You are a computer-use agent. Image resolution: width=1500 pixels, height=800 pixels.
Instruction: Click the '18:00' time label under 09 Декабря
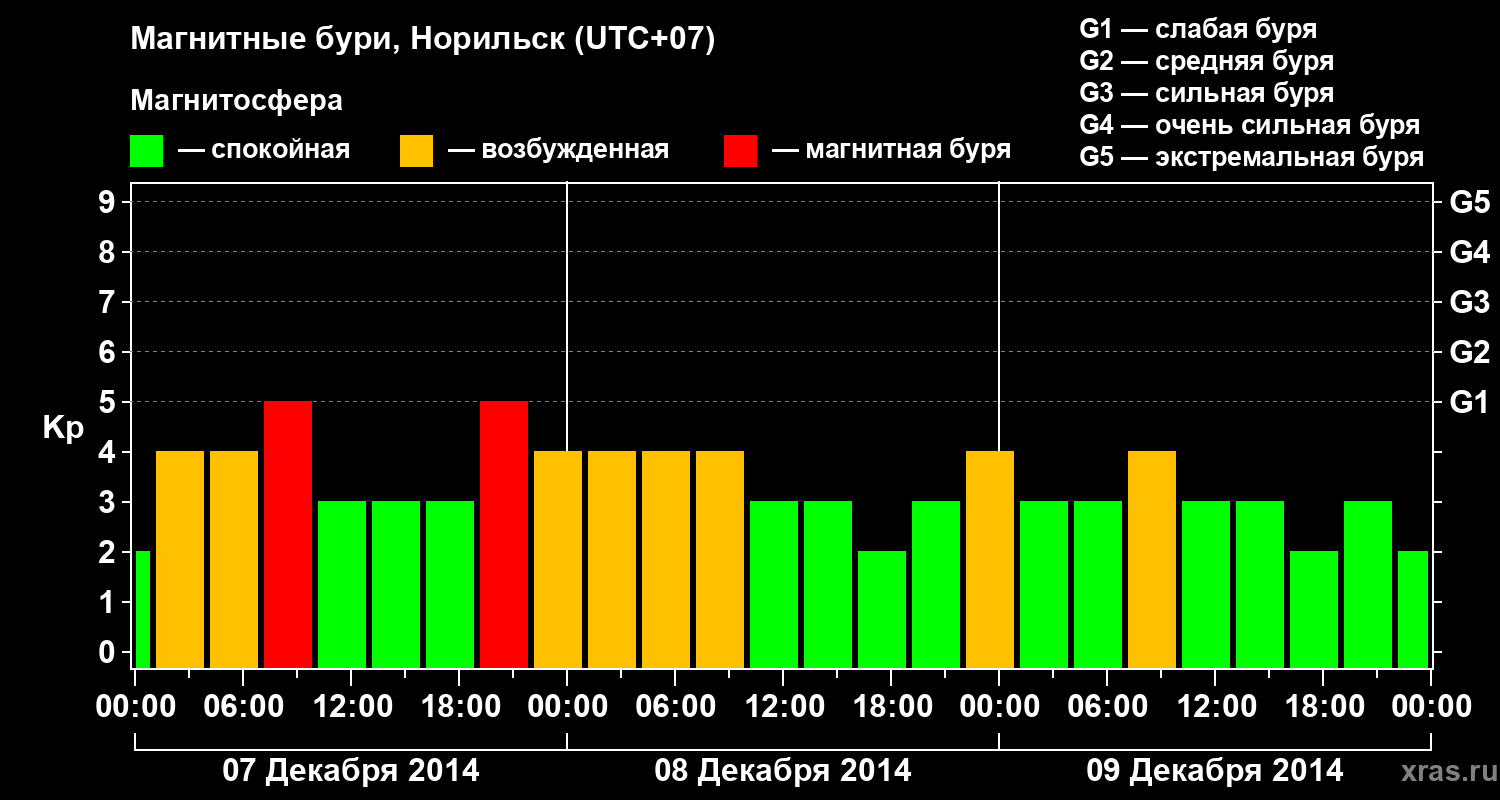[1323, 706]
